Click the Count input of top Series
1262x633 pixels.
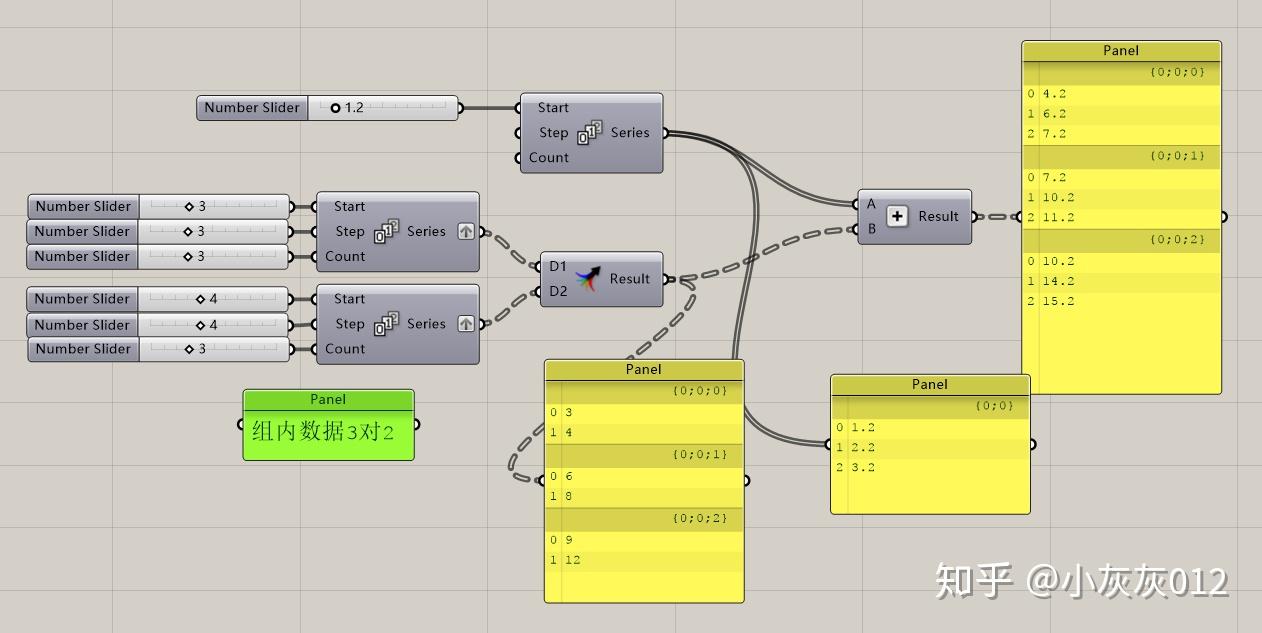click(548, 158)
